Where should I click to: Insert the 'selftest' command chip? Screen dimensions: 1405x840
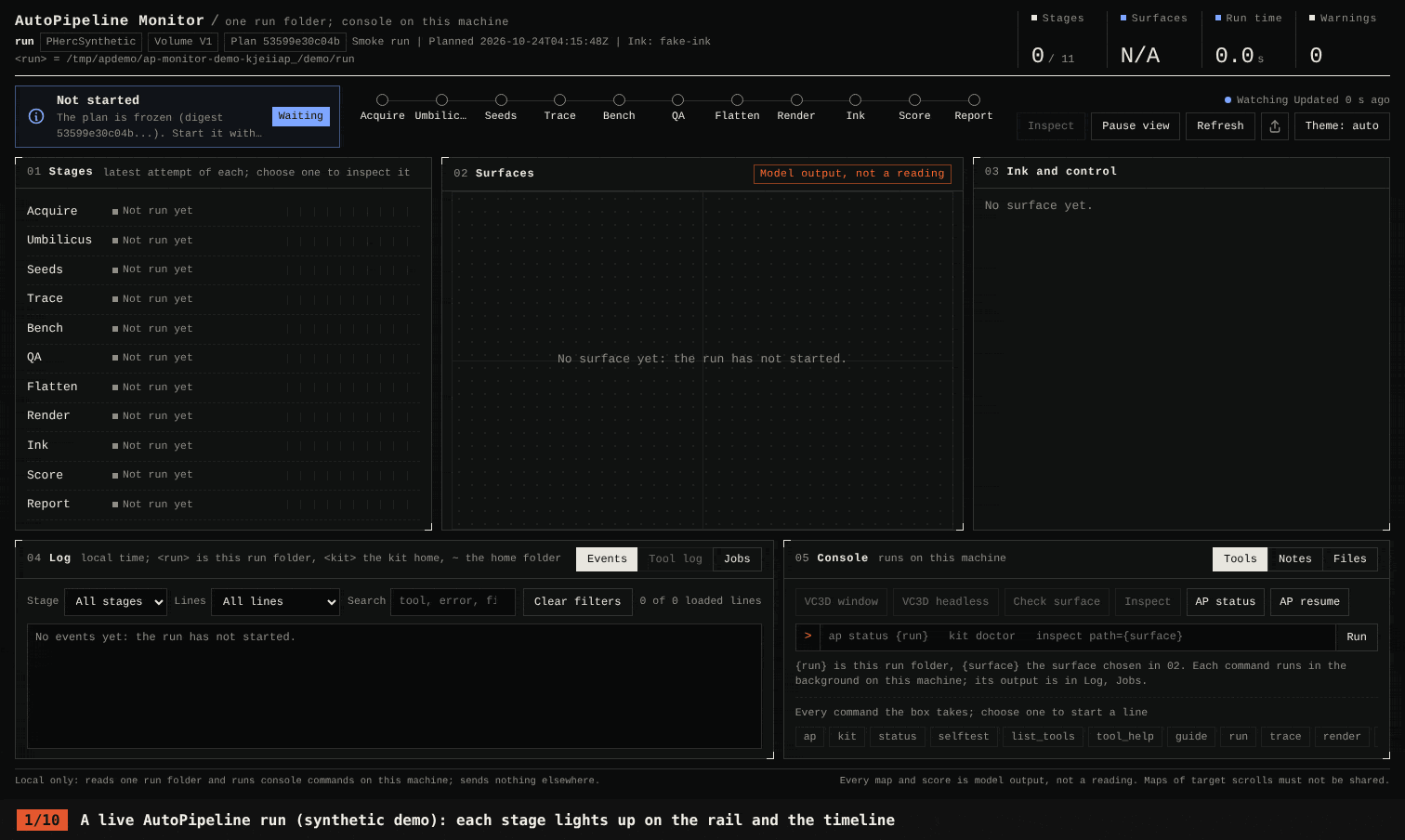964,737
